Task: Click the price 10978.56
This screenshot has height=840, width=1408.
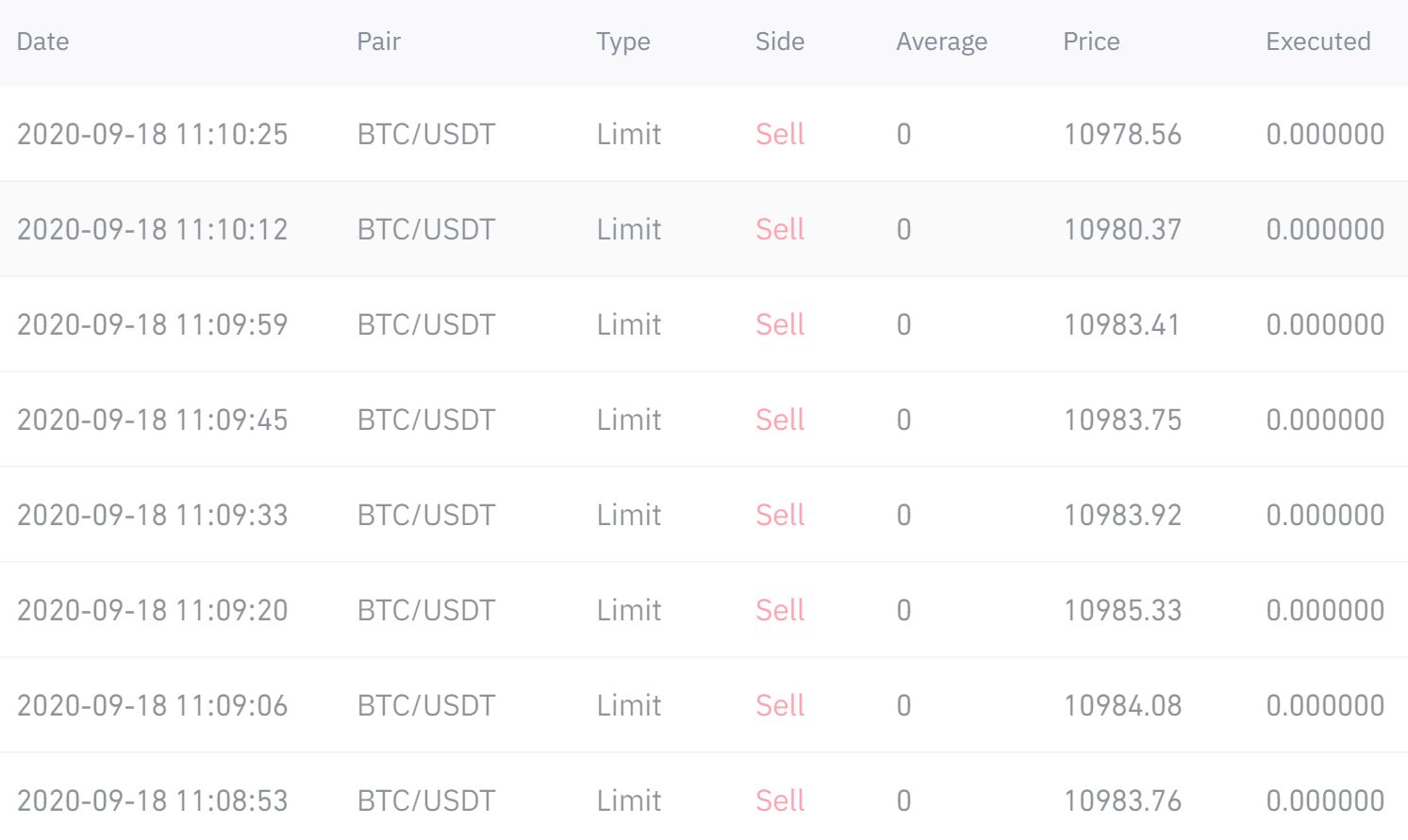Action: (x=1122, y=134)
